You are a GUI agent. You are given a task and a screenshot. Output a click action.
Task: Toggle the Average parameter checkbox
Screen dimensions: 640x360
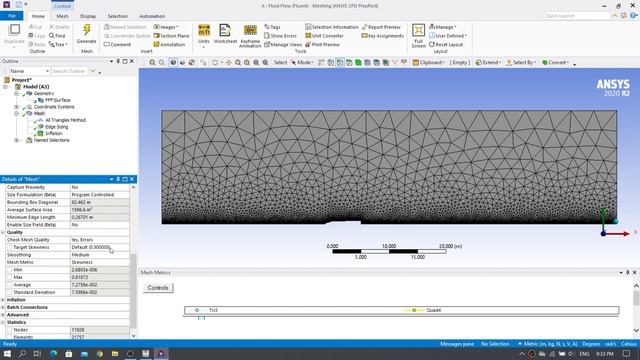[10, 285]
